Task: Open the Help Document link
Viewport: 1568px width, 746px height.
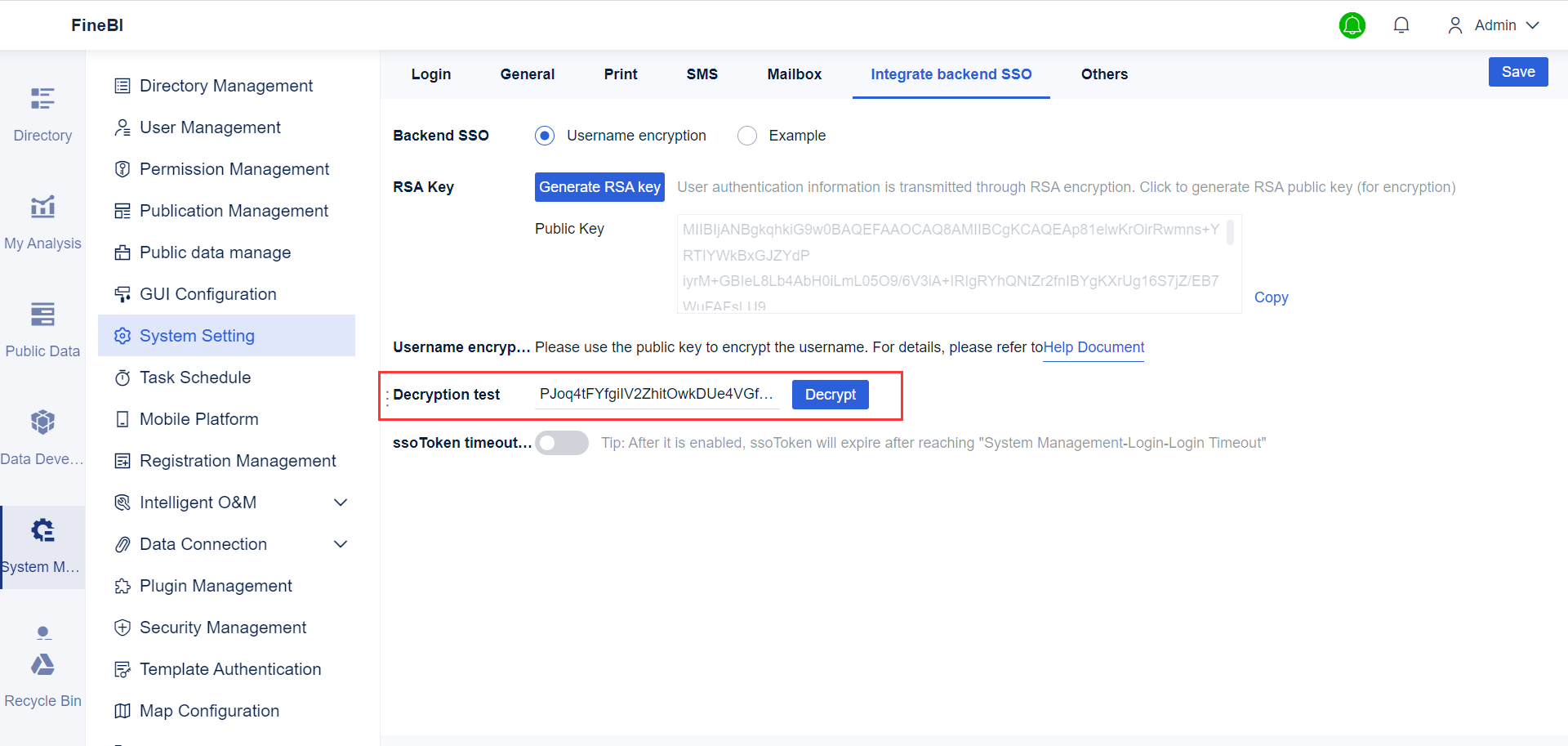Action: [x=1093, y=346]
